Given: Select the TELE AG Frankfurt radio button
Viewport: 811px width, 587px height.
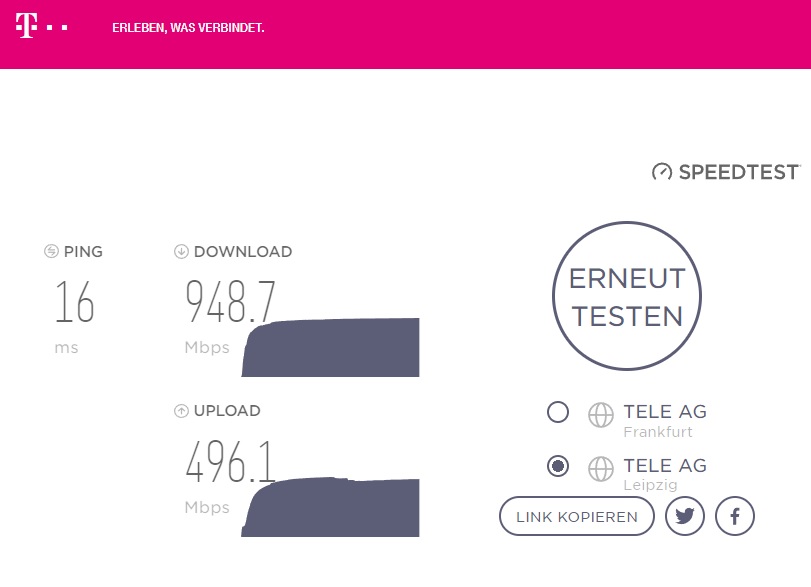Looking at the screenshot, I should pos(558,412).
